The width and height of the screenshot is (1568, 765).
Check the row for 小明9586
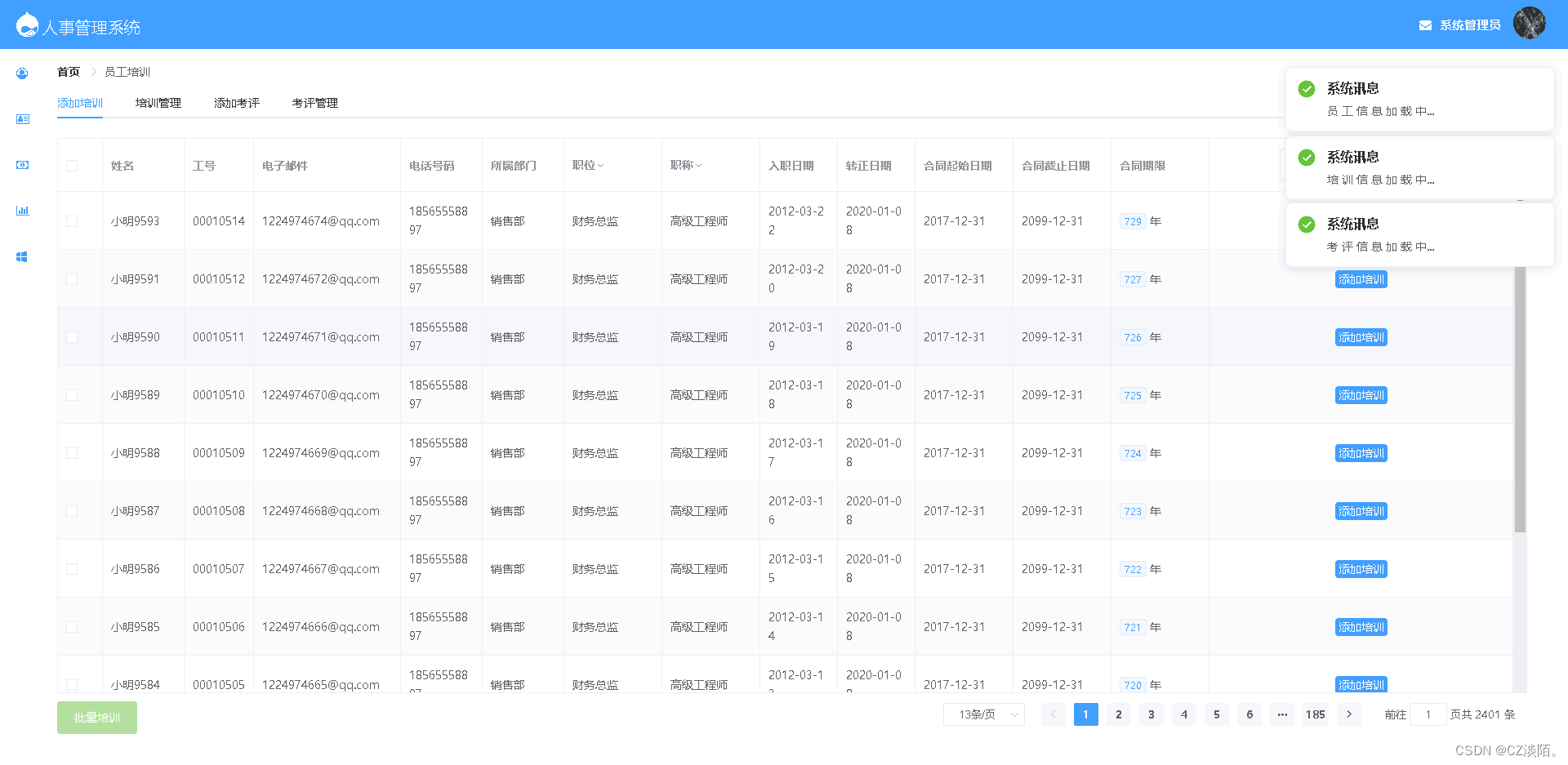coord(72,569)
